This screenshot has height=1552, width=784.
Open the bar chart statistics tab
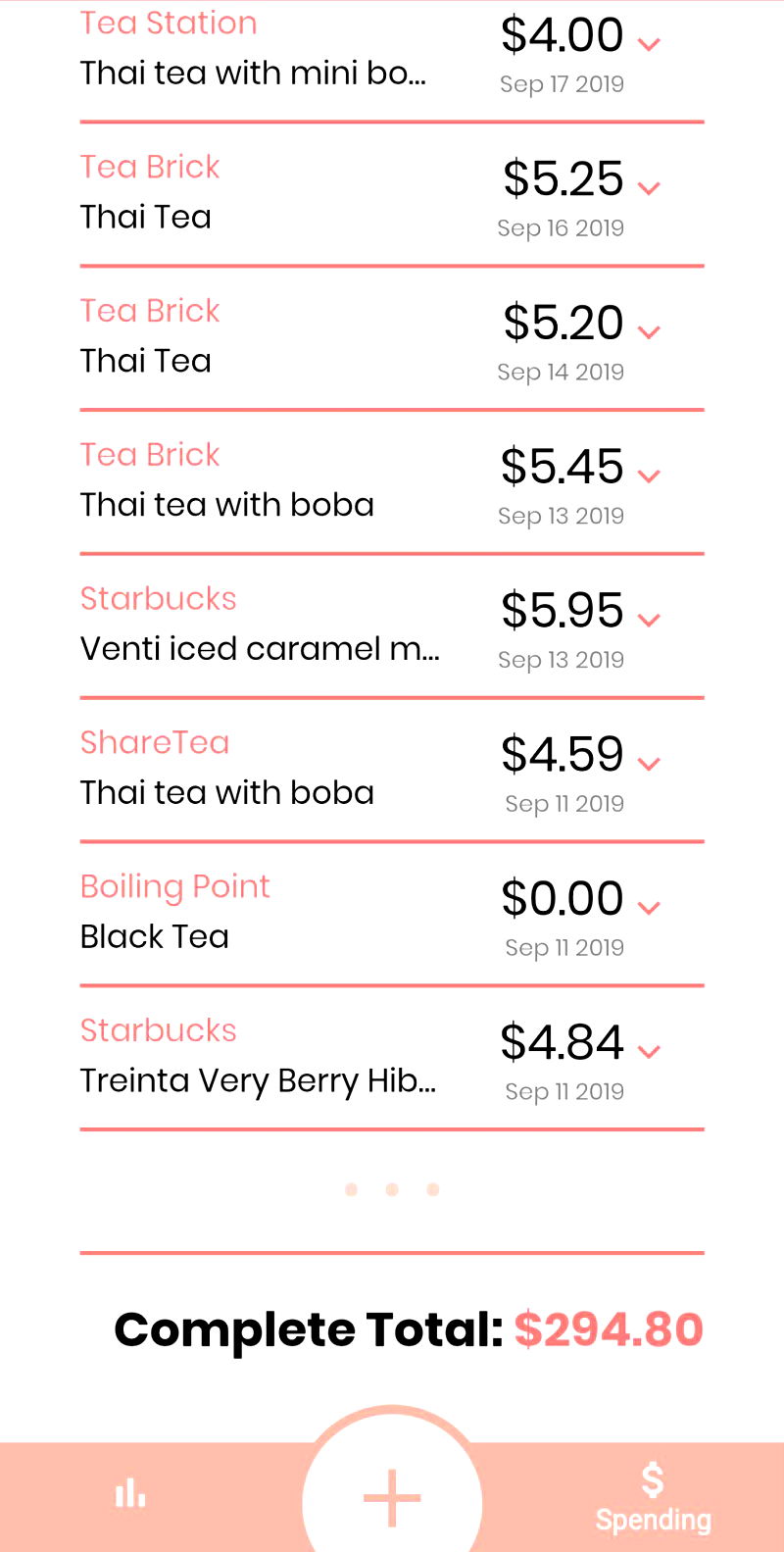(130, 1494)
